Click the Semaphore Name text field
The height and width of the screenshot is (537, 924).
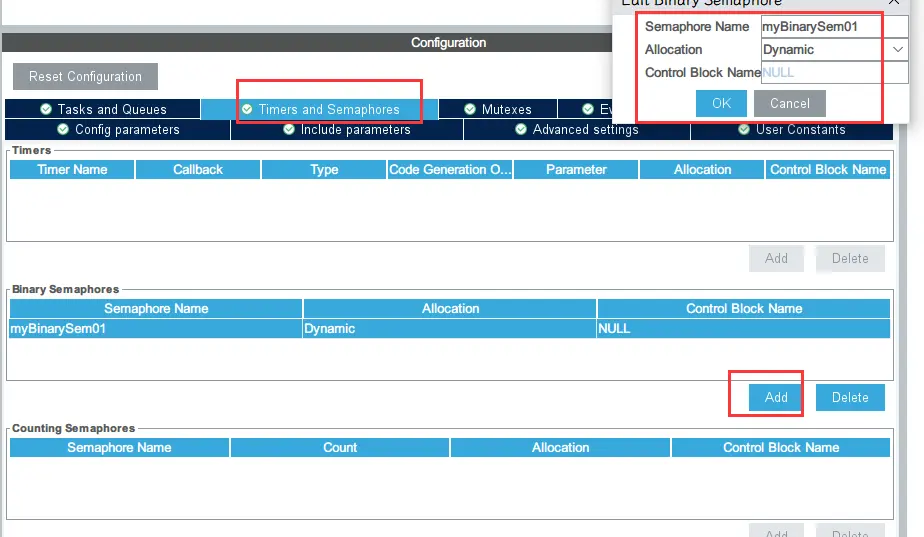tap(820, 26)
